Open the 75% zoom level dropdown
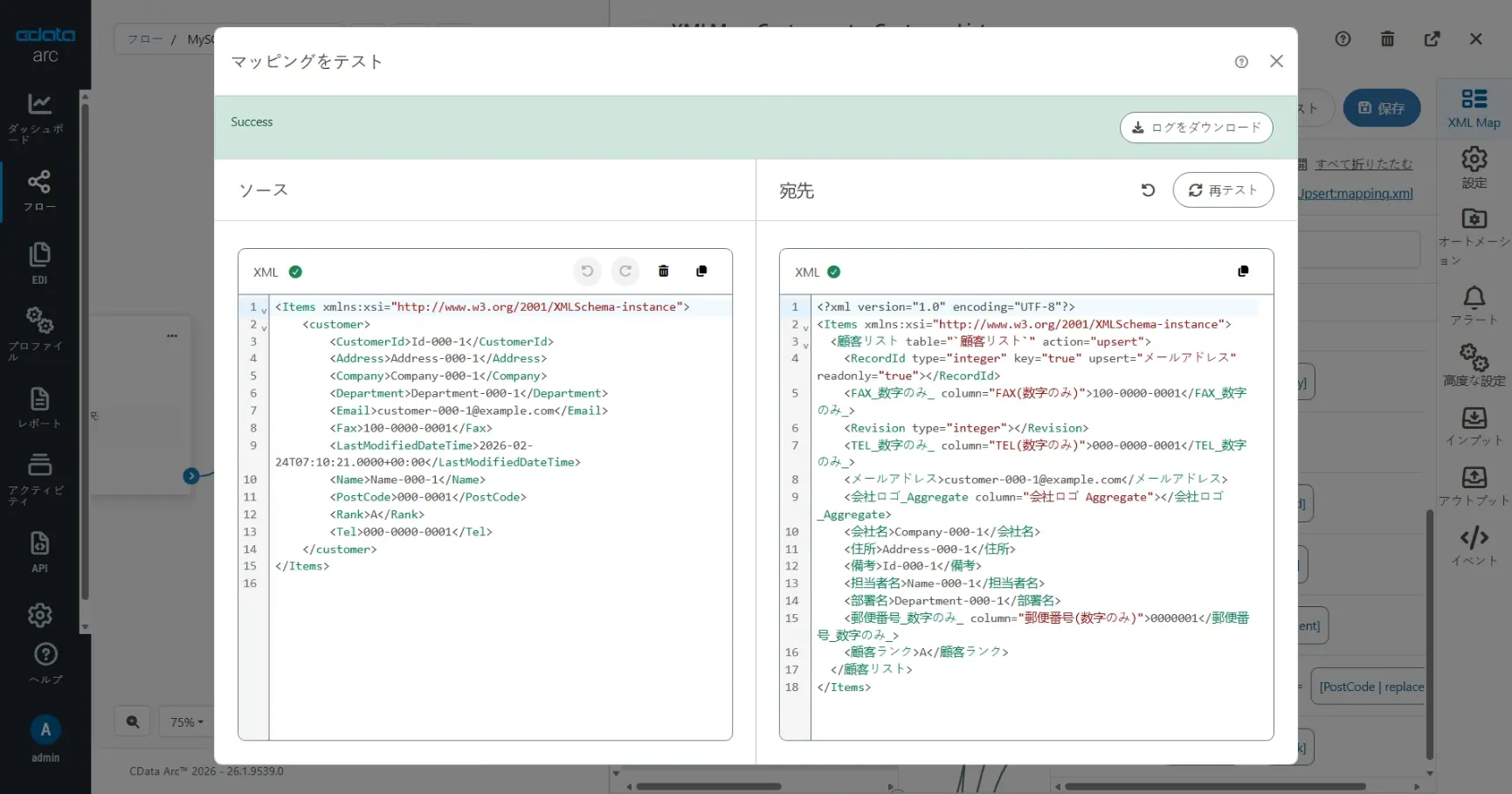The height and width of the screenshot is (794, 1512). (187, 722)
